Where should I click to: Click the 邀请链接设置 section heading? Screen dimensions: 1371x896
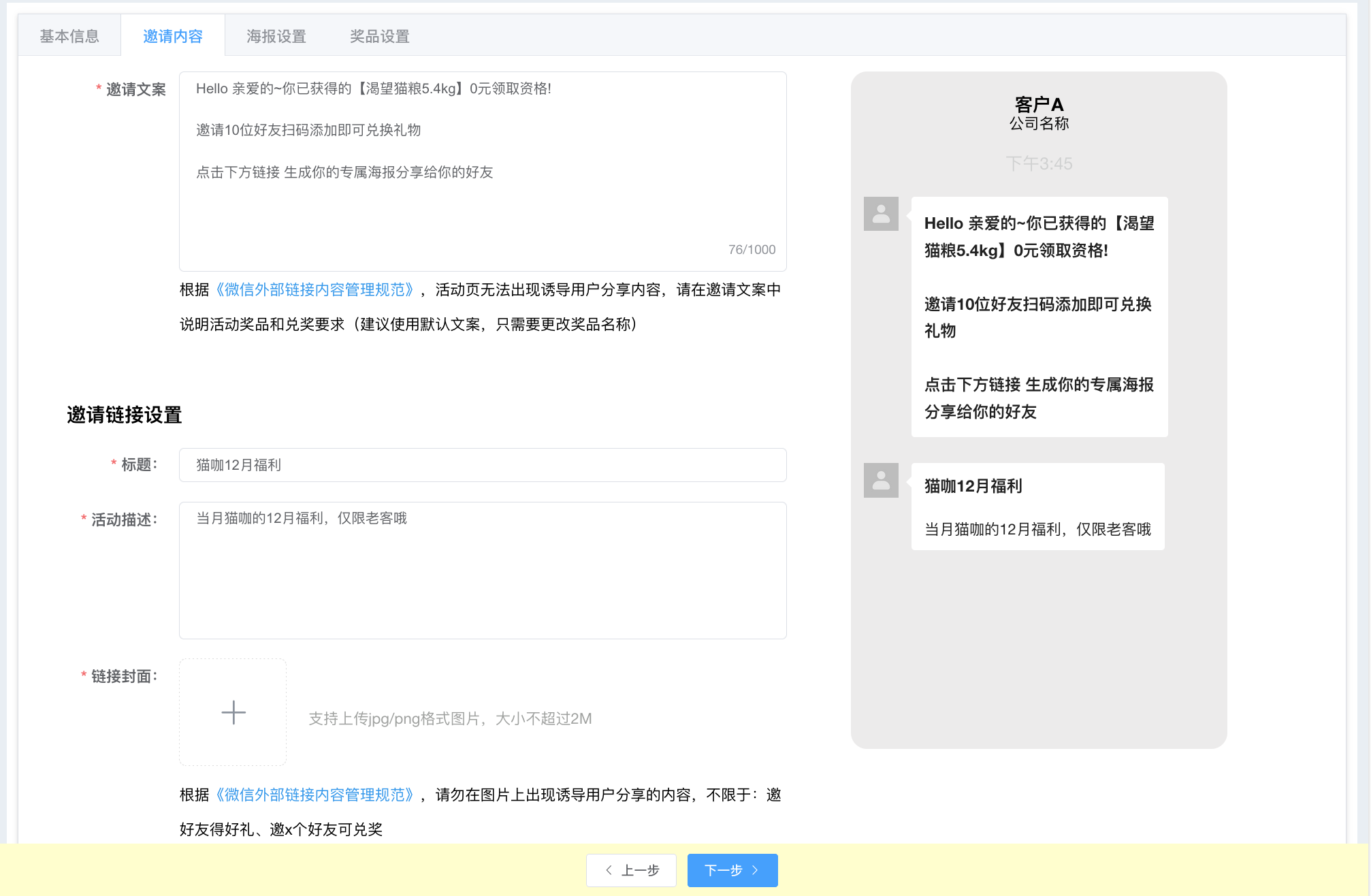tap(125, 415)
